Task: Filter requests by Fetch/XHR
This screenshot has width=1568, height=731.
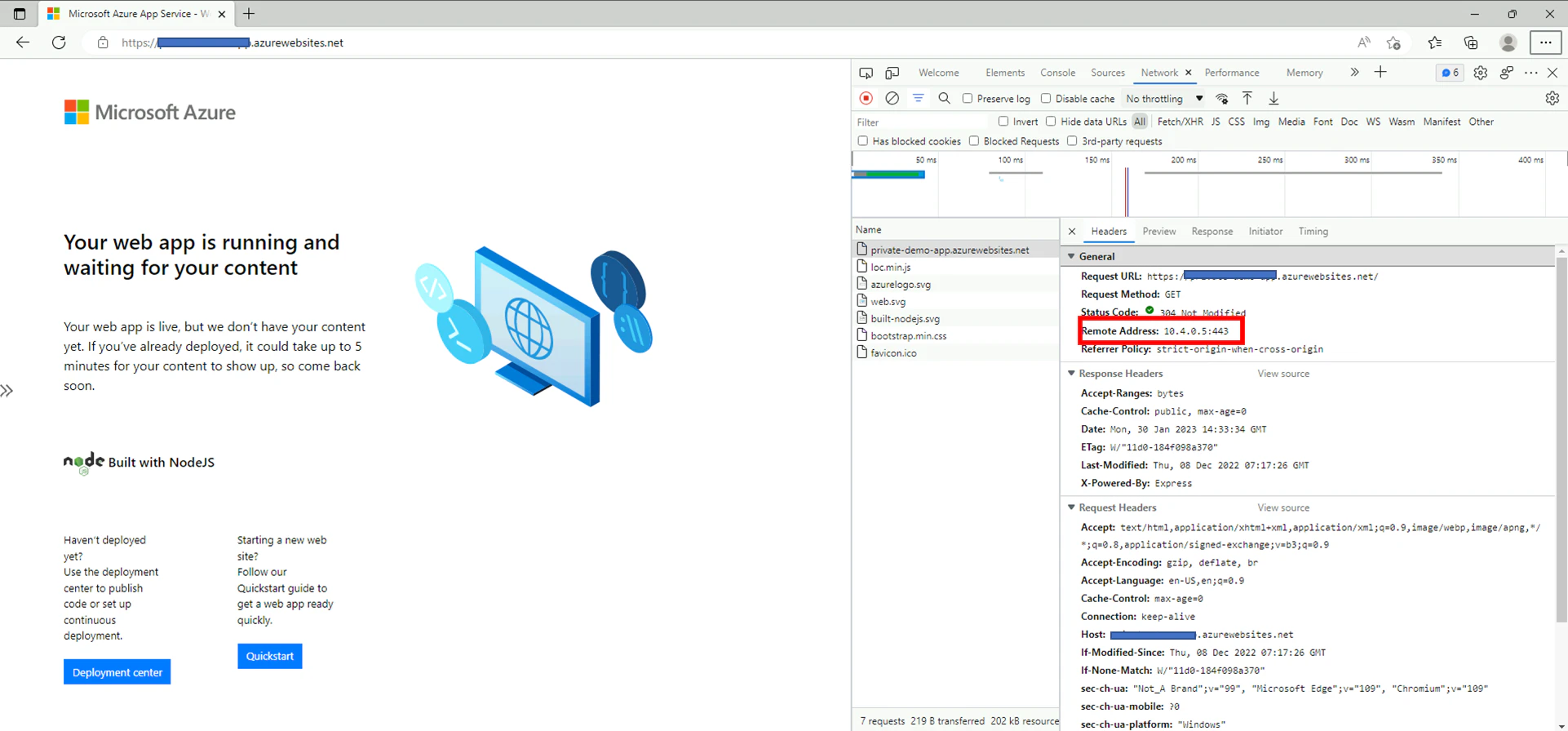Action: pyautogui.click(x=1180, y=122)
